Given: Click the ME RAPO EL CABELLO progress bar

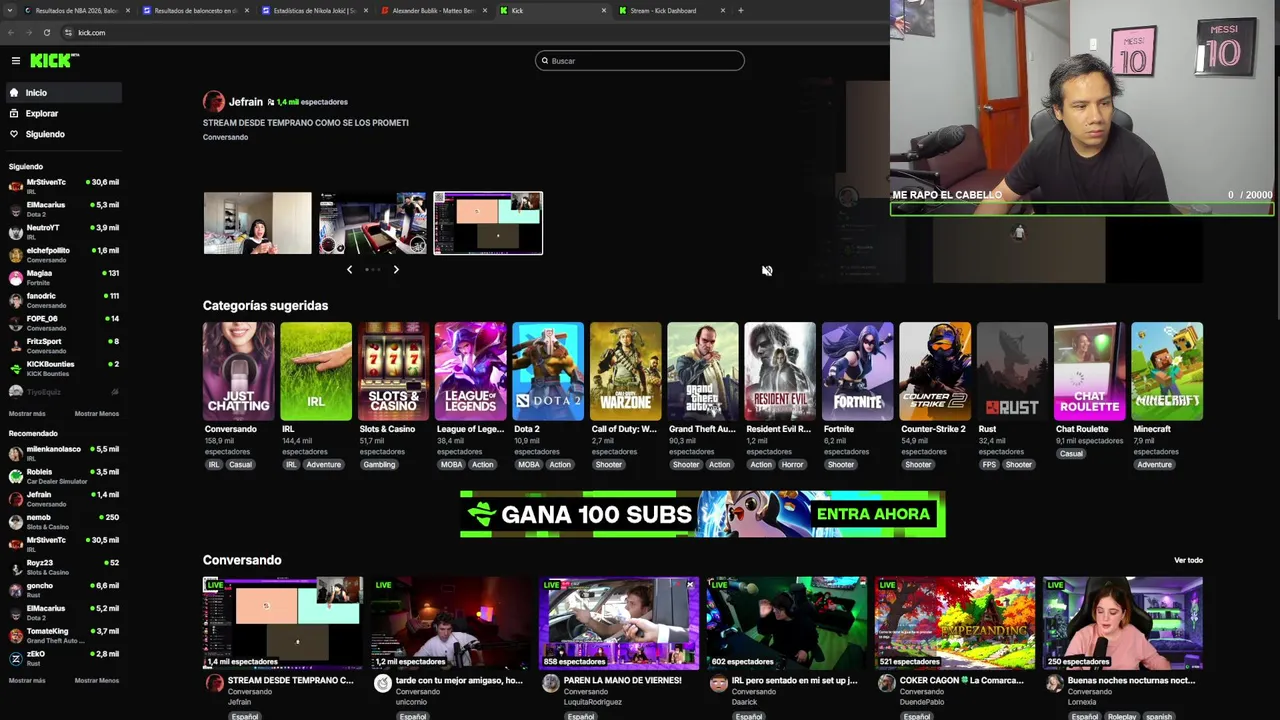Looking at the screenshot, I should 1082,209.
